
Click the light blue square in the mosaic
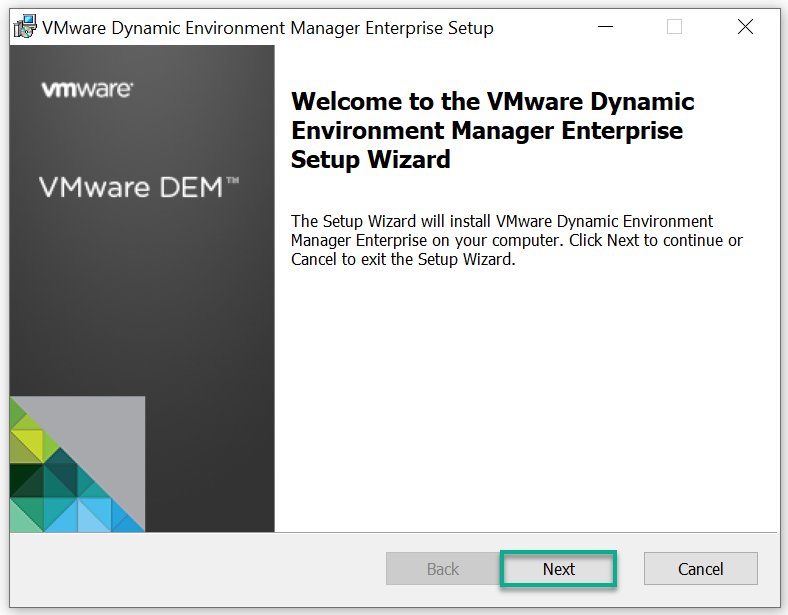point(95,515)
